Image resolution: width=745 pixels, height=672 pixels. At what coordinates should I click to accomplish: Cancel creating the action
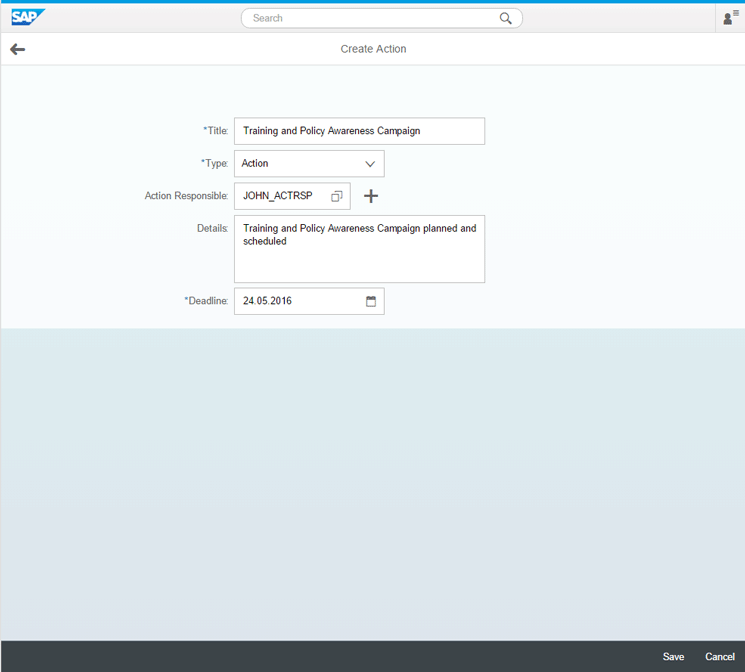720,656
